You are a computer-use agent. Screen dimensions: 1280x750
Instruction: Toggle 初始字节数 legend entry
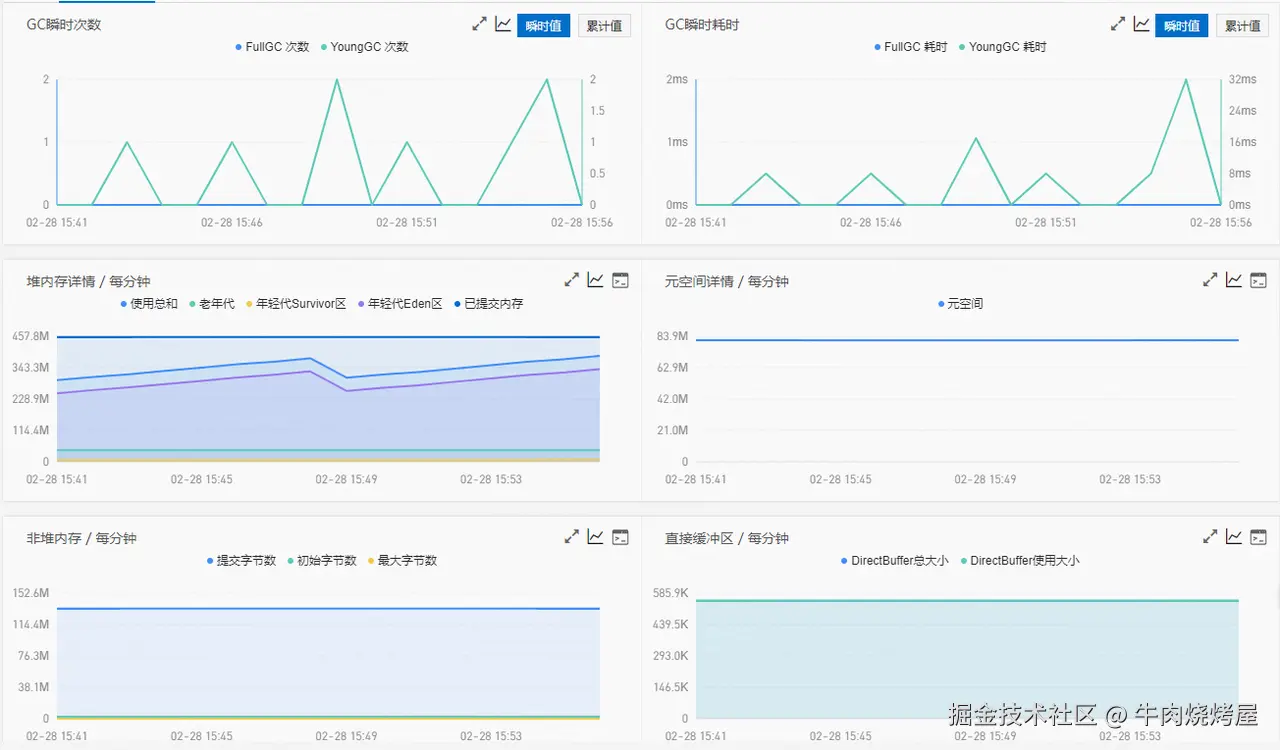pos(321,560)
